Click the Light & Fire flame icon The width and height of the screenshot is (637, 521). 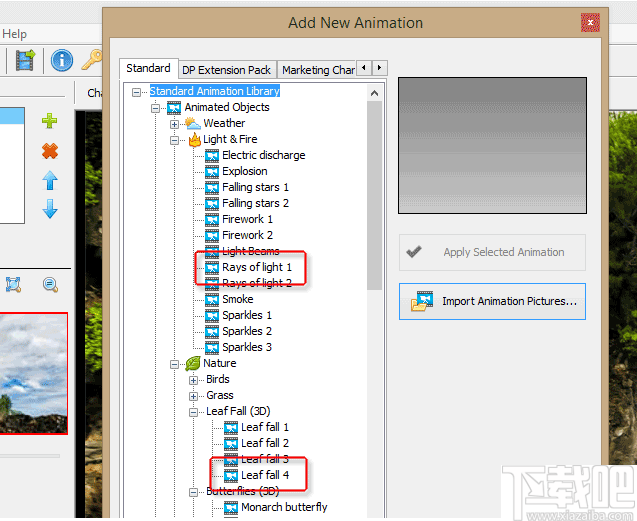pos(195,139)
